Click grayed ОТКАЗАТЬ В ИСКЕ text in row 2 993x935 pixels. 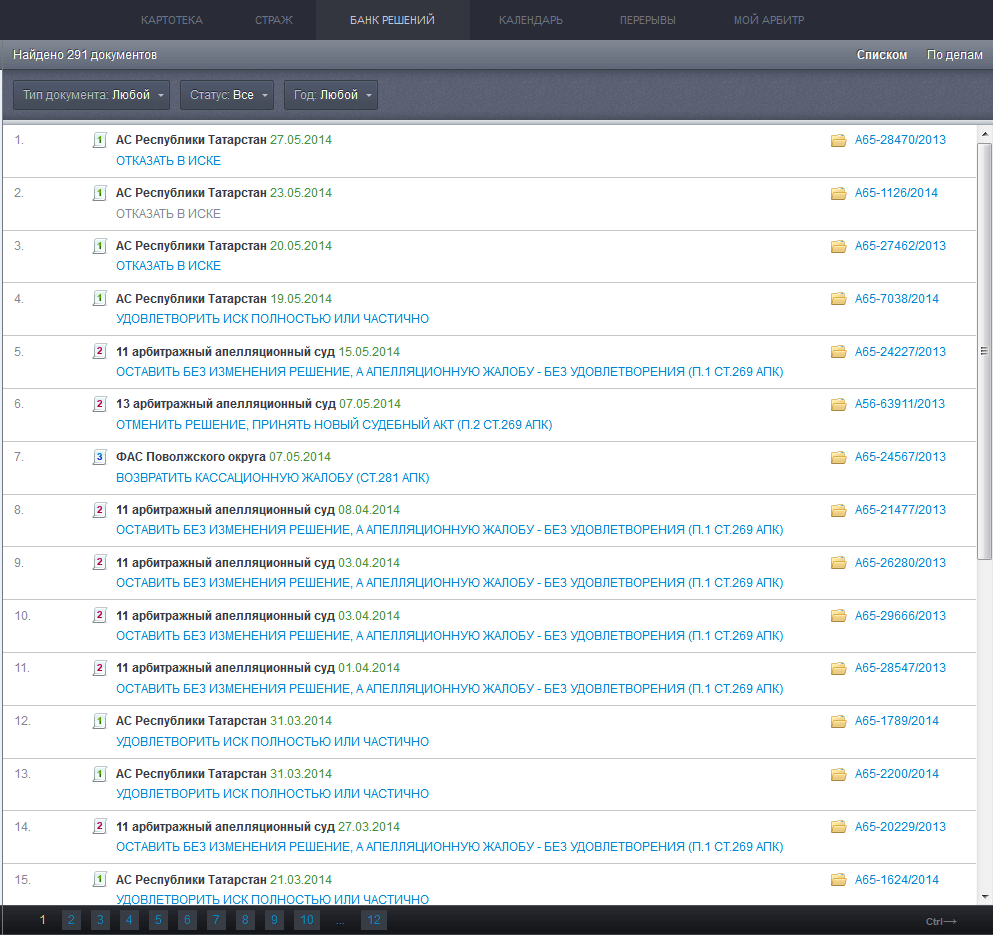168,214
